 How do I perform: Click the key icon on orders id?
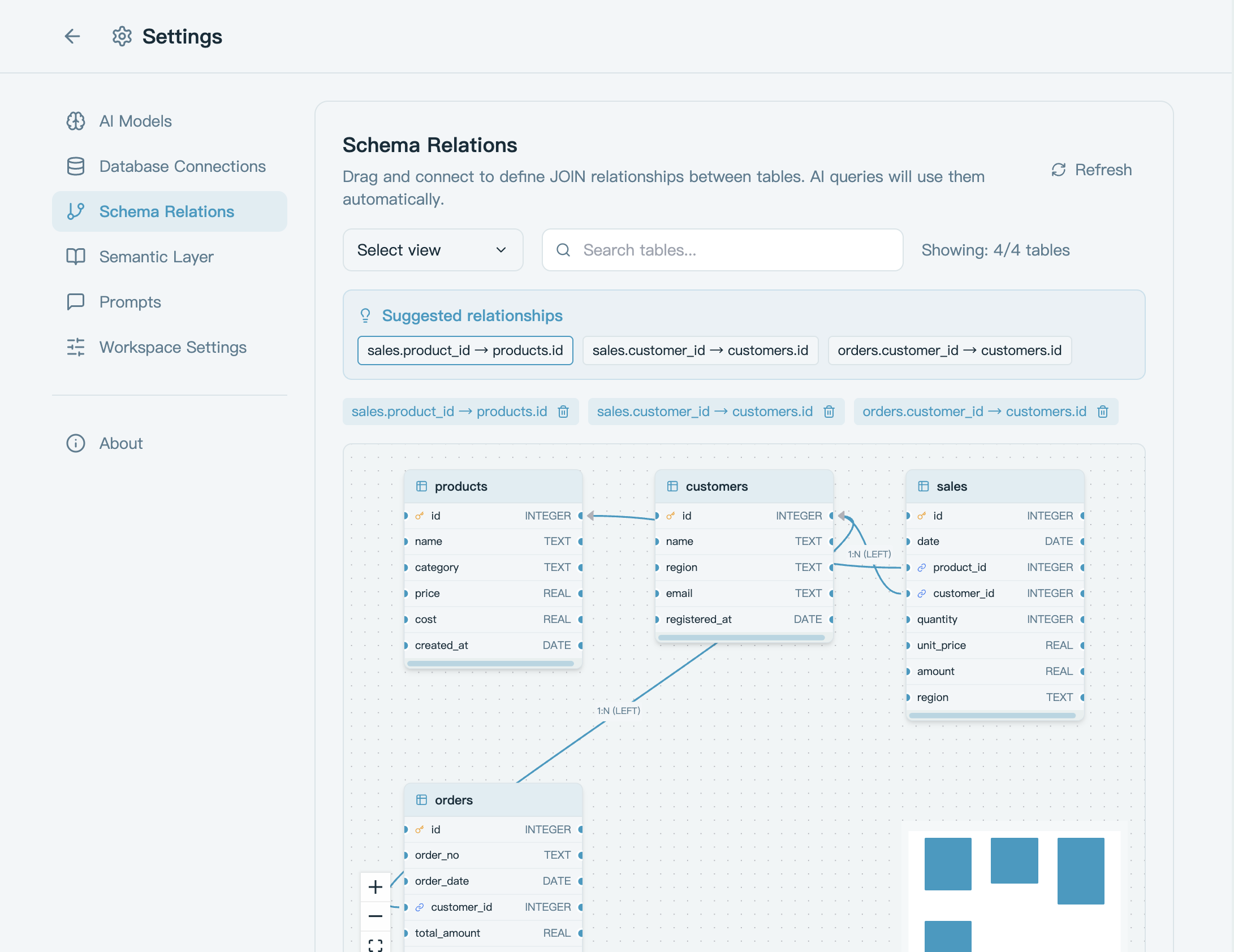(420, 829)
